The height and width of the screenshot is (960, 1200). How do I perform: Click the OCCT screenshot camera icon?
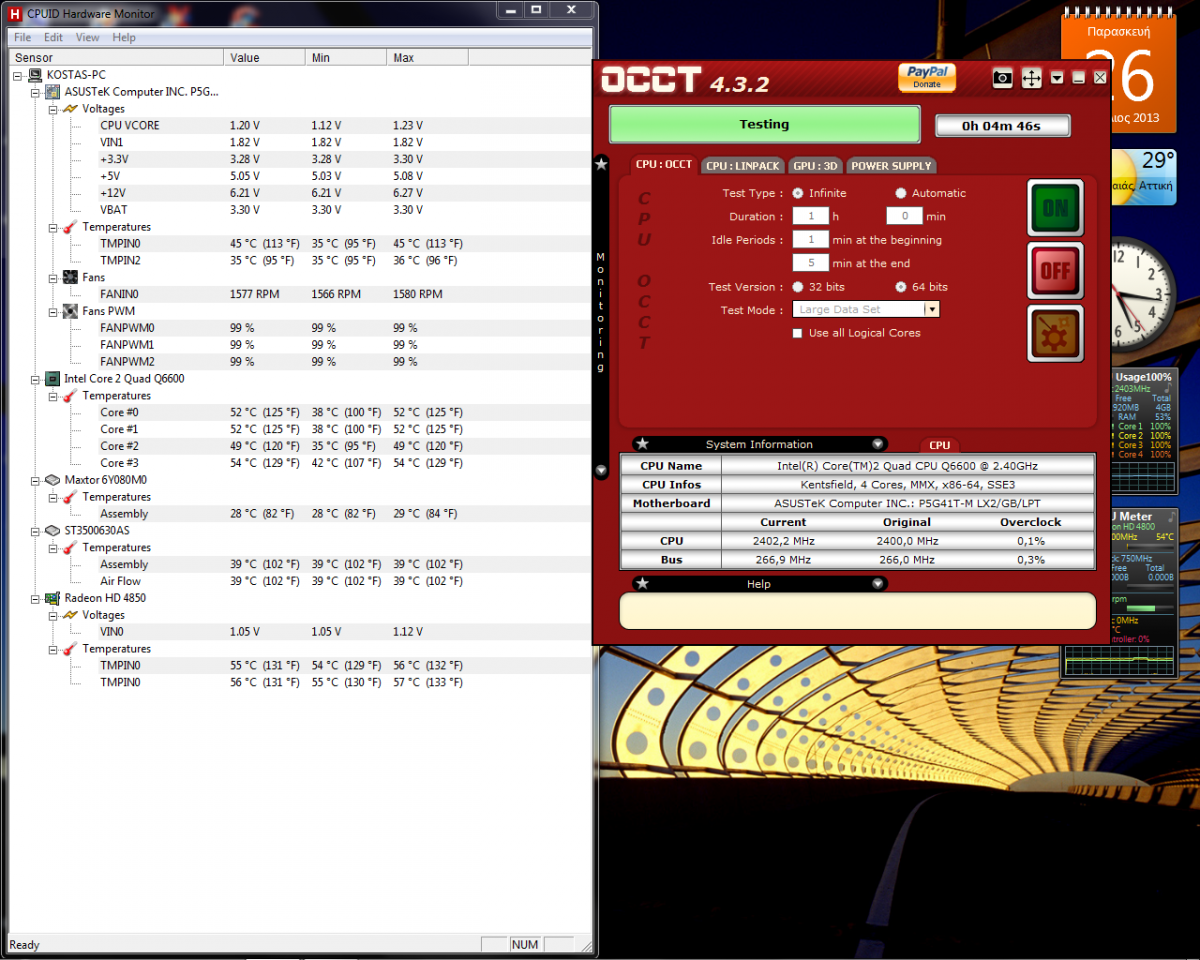pyautogui.click(x=1003, y=78)
